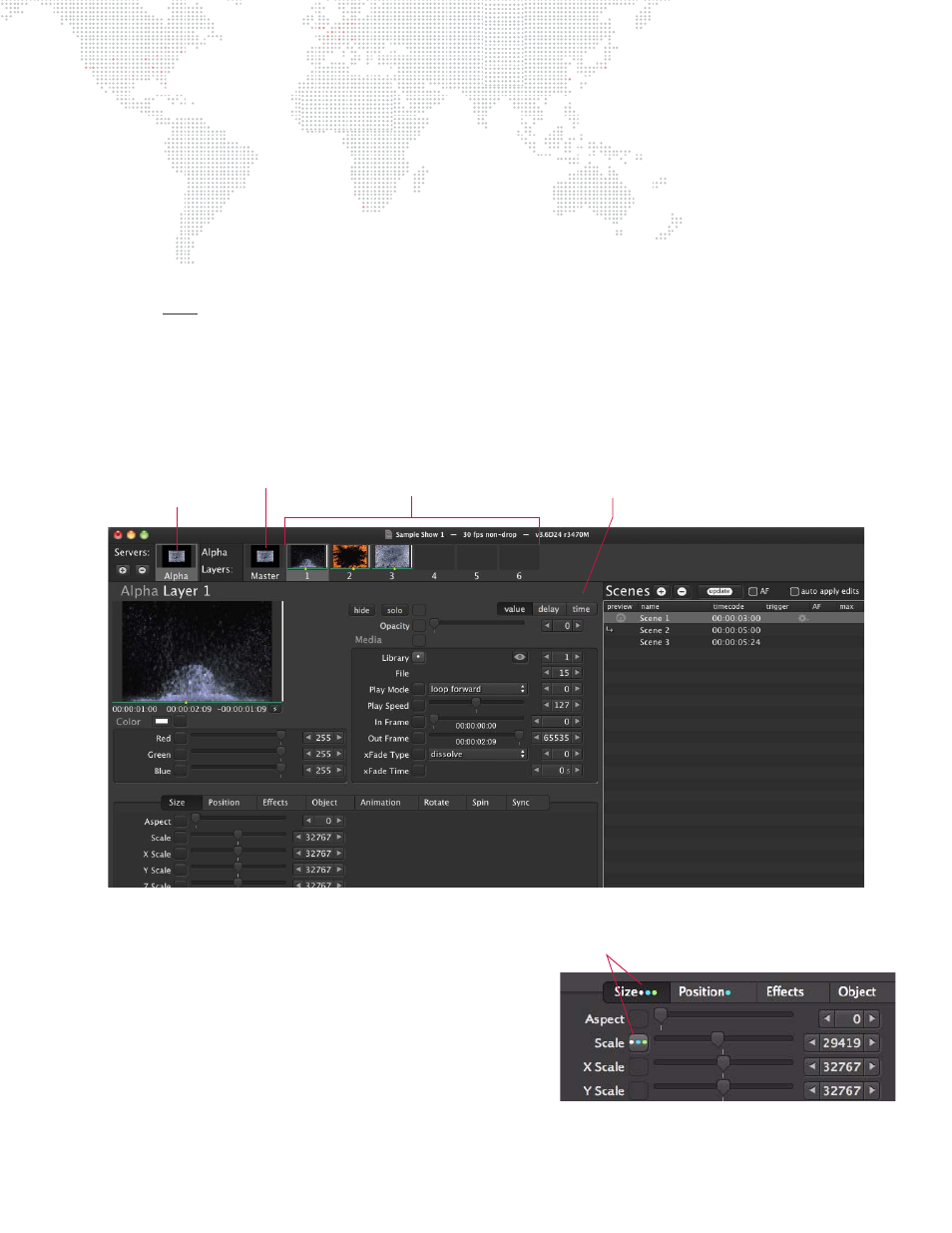Decrease File number with left arrow
Viewport: 952px width, 1233px height.
tap(547, 673)
